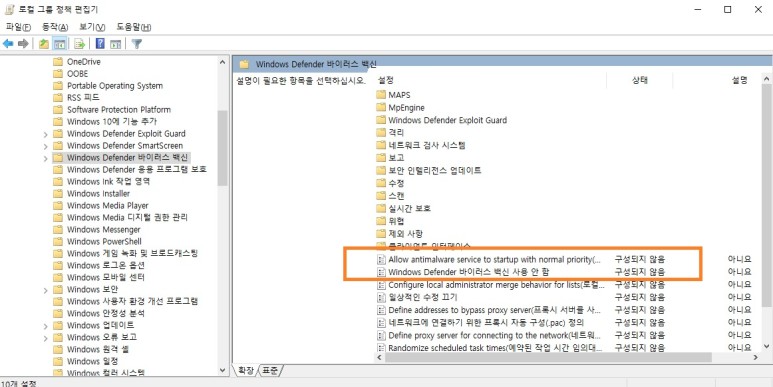
Task: Select Windows Ink 작업 영역 tree item
Action: 108,181
